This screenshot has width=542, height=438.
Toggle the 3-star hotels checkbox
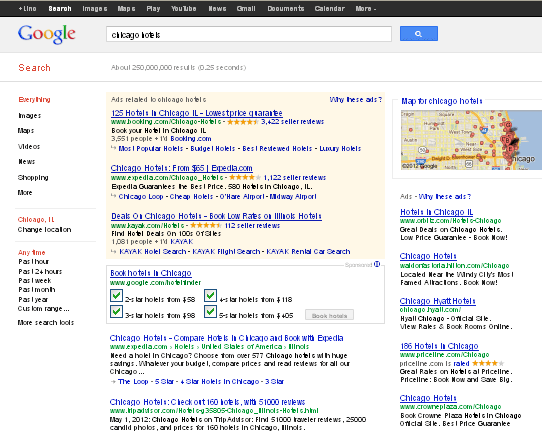tap(116, 312)
